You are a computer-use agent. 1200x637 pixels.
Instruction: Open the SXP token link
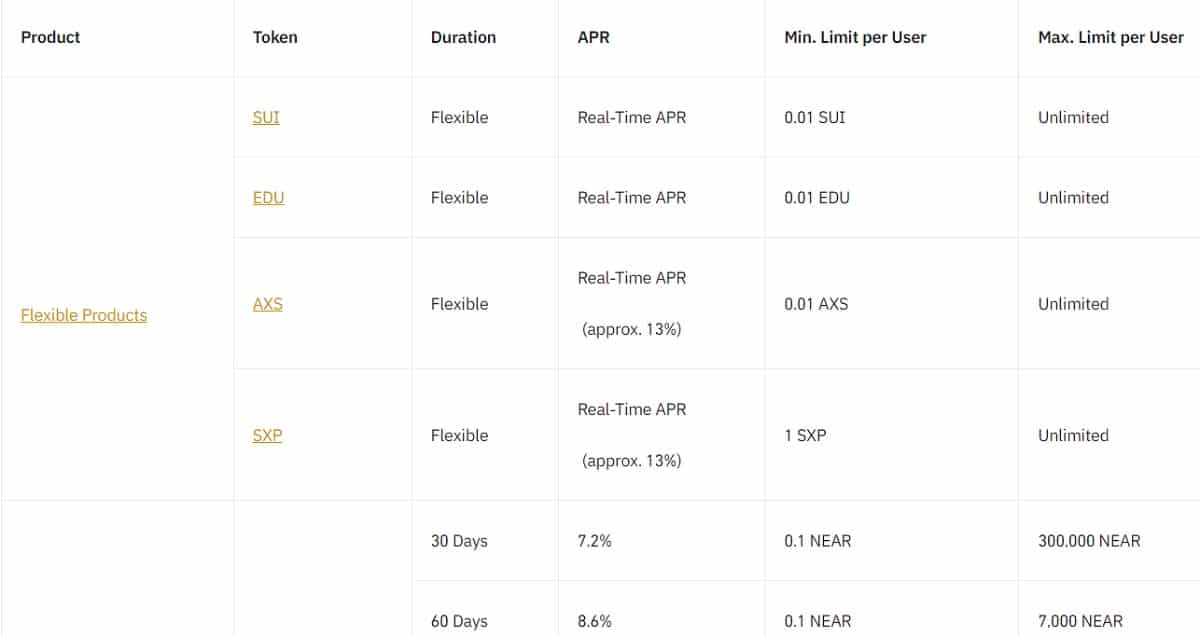(267, 435)
